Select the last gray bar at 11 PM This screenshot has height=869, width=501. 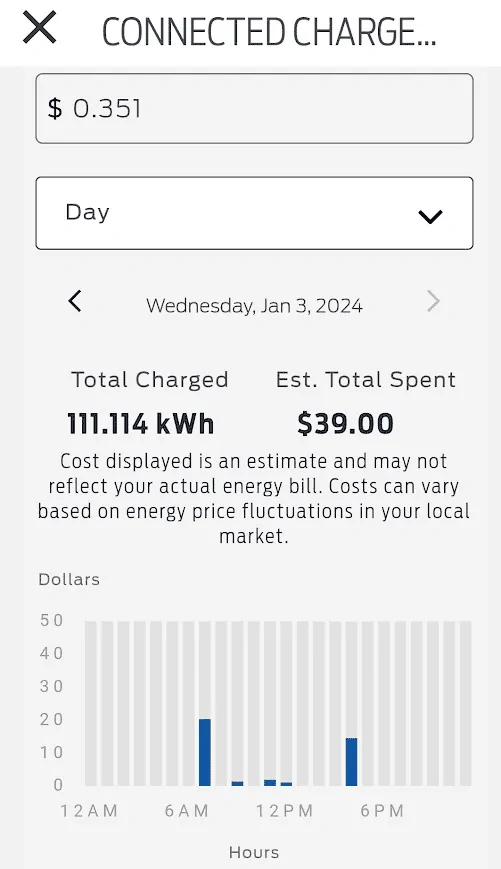pos(466,703)
